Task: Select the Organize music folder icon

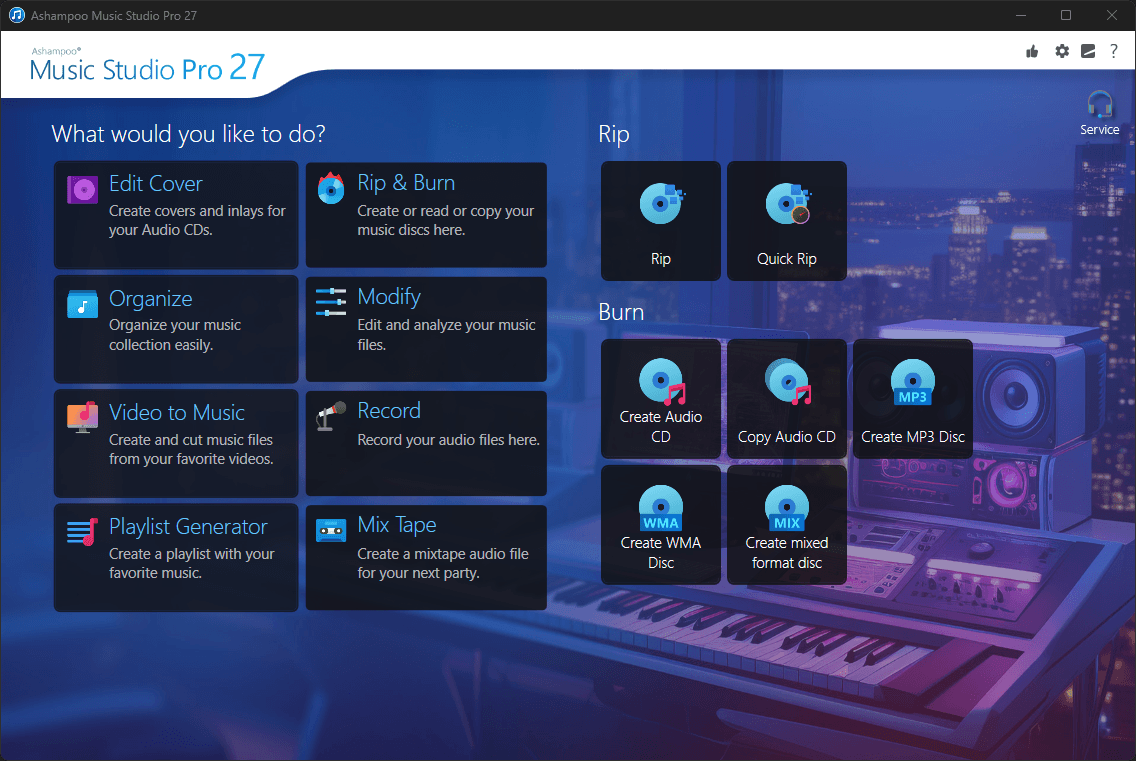Action: 83,304
